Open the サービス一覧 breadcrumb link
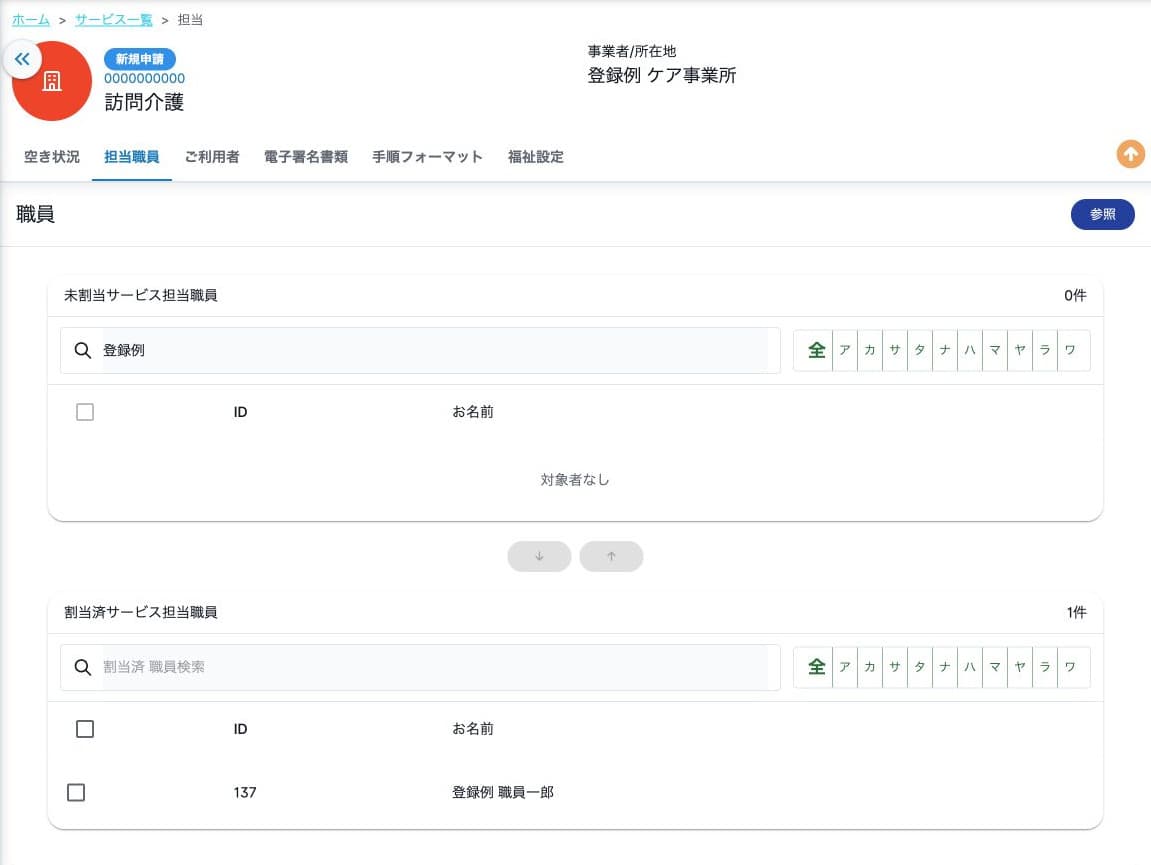This screenshot has height=865, width=1151. pos(114,20)
